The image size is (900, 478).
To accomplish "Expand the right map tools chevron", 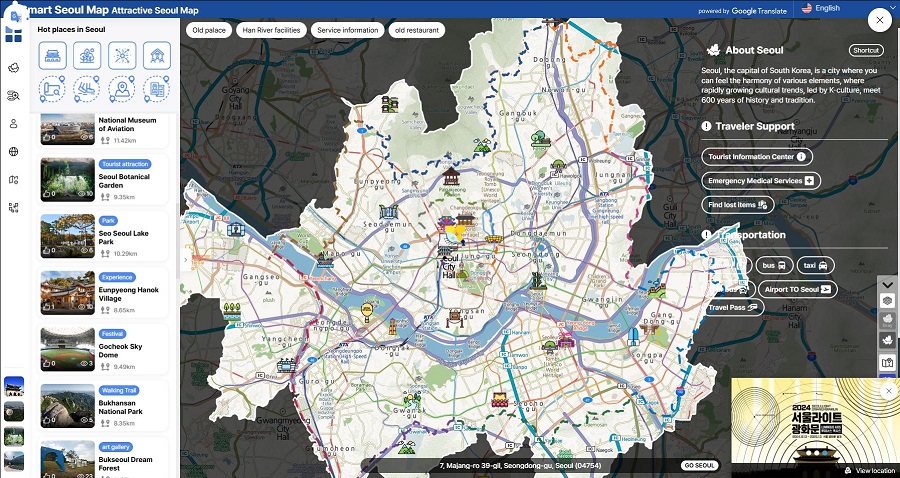I will [887, 283].
